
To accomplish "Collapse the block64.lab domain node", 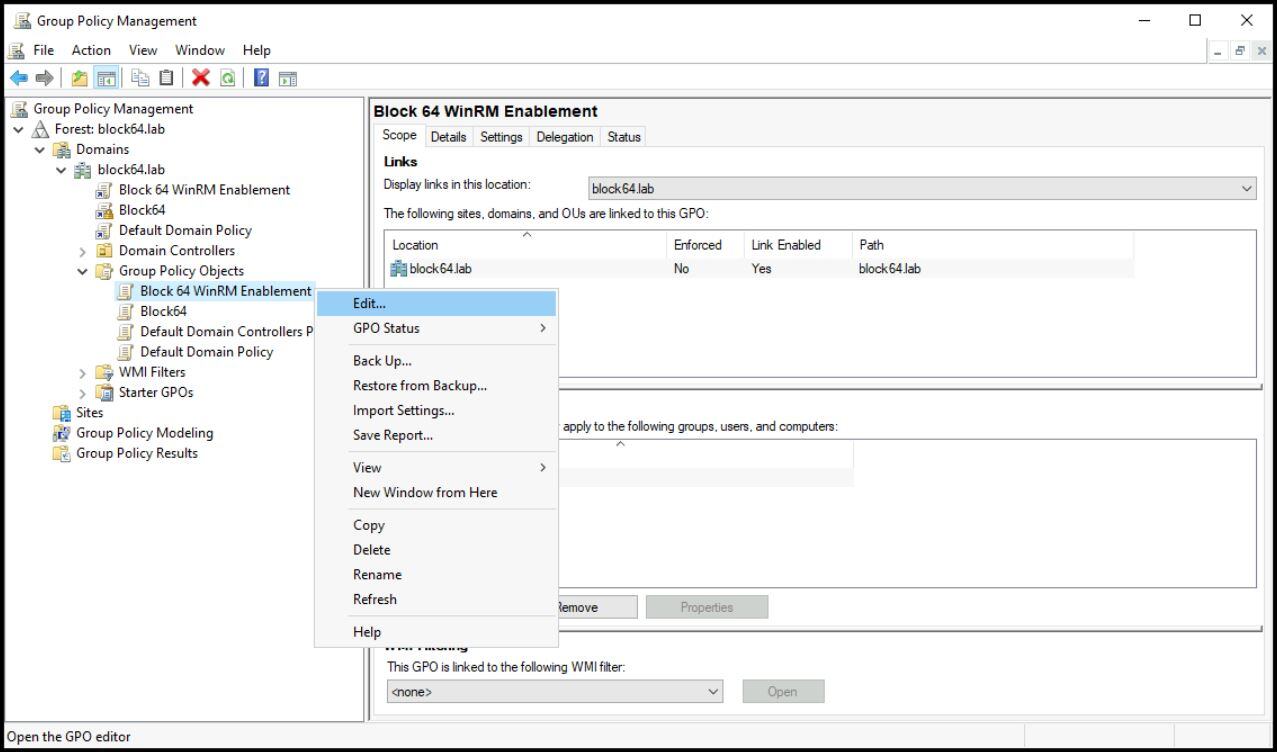I will [60, 169].
